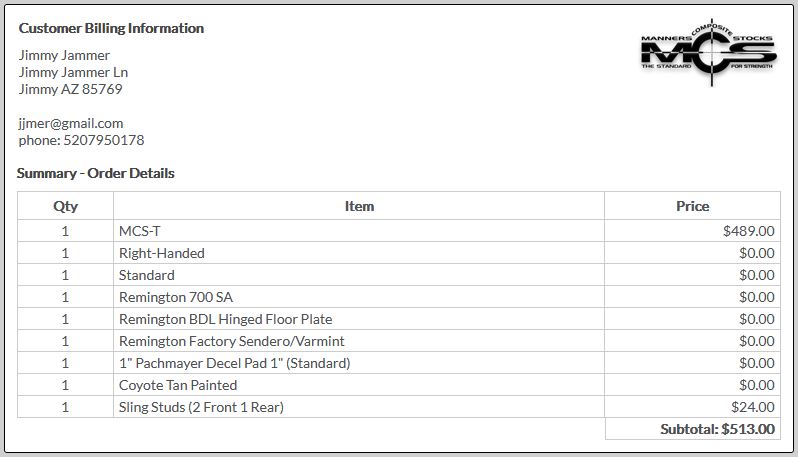Image resolution: width=798 pixels, height=457 pixels.
Task: Select the Jimmy Jammer Ln address line
Action: click(x=73, y=72)
